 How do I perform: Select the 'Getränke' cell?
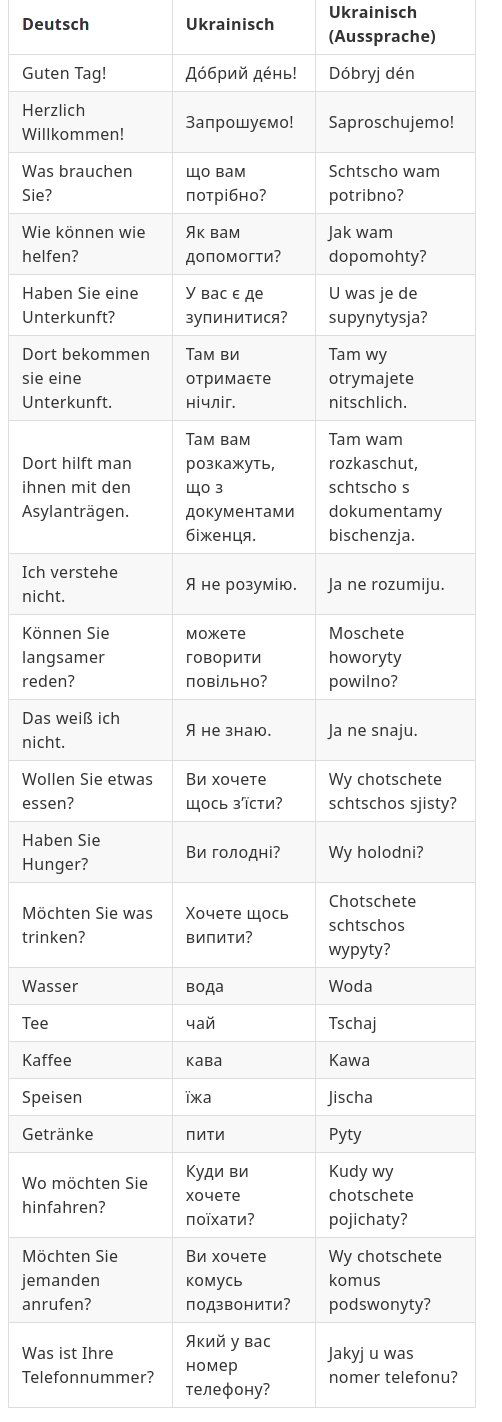90,1134
